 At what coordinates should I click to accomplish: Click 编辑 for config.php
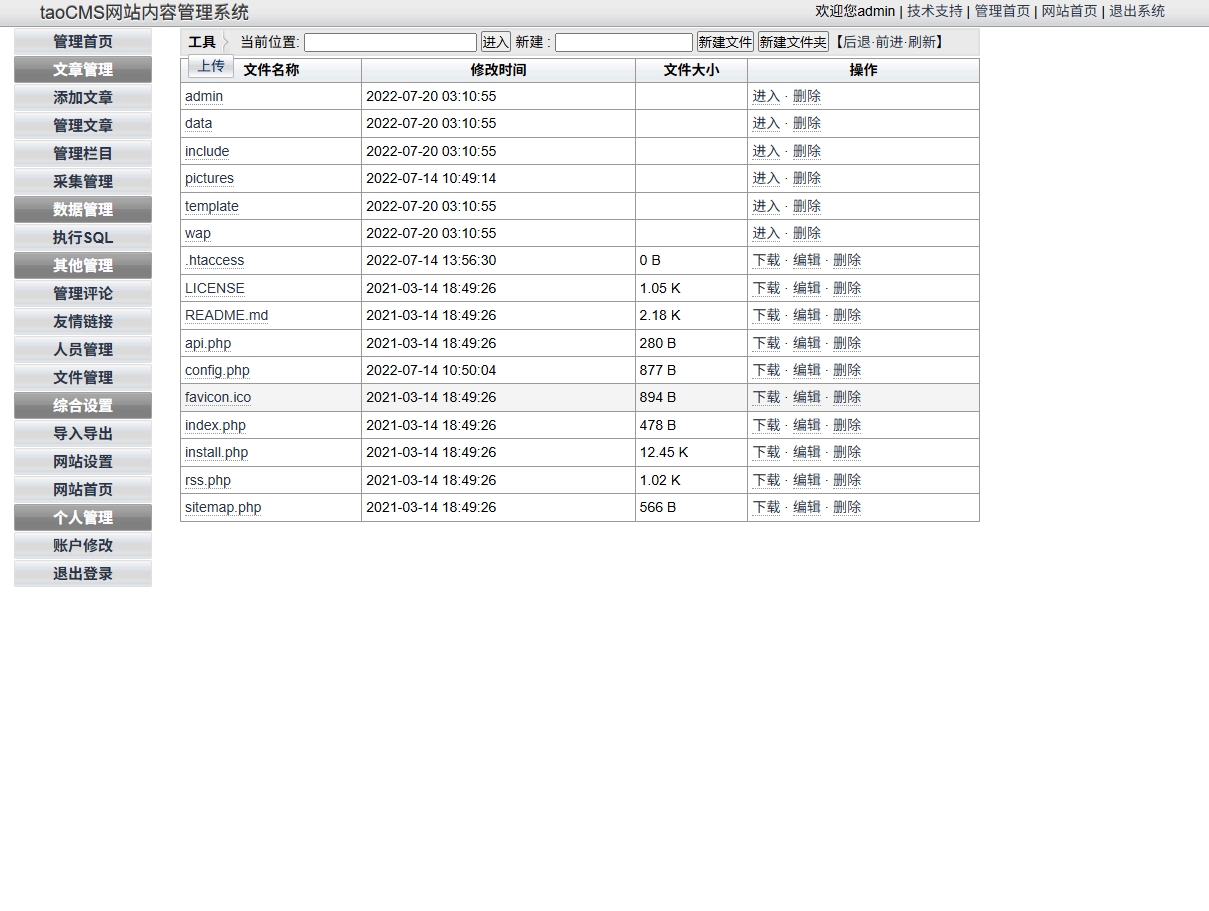pos(806,370)
